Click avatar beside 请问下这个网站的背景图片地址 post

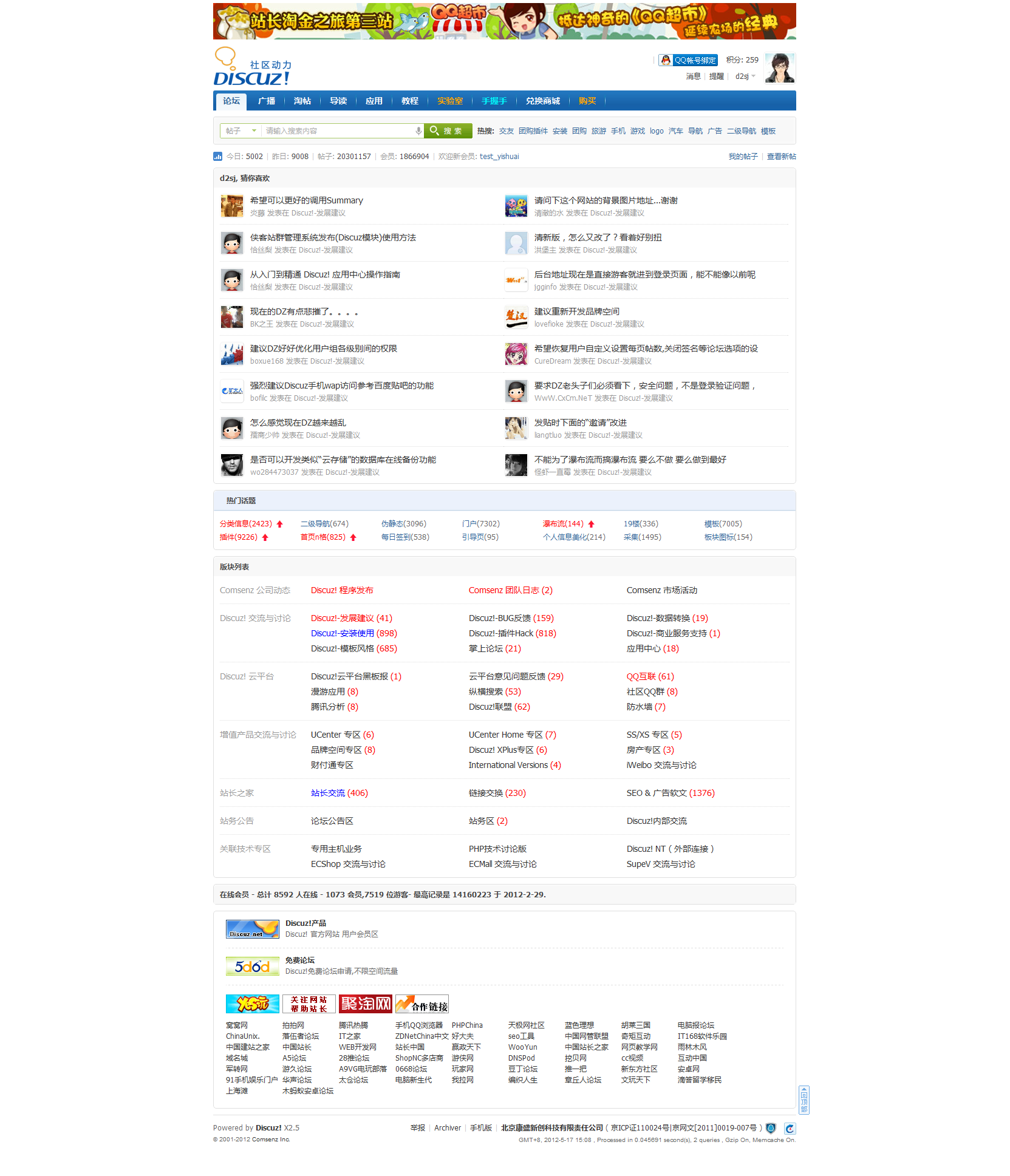[516, 206]
